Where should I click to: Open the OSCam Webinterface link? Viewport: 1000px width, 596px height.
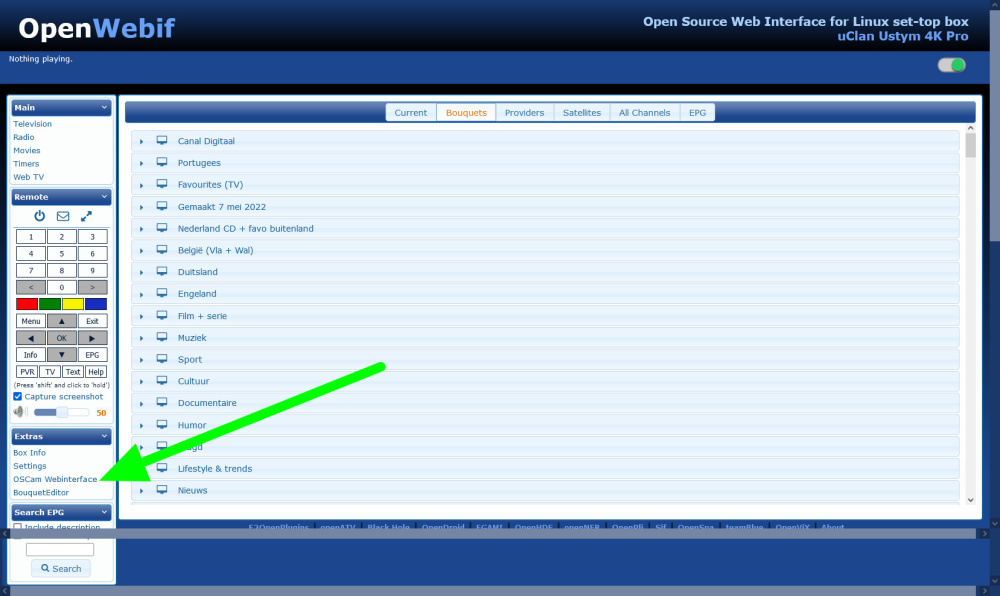55,479
